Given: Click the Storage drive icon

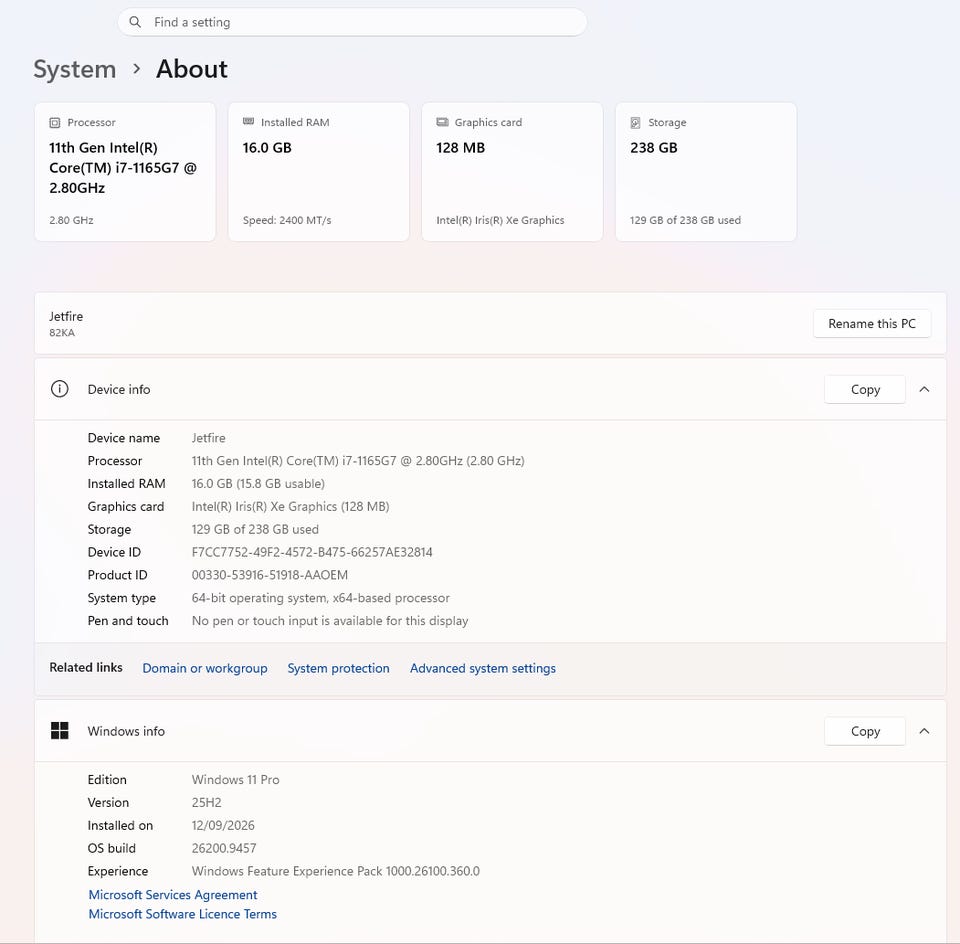Looking at the screenshot, I should click(x=636, y=122).
